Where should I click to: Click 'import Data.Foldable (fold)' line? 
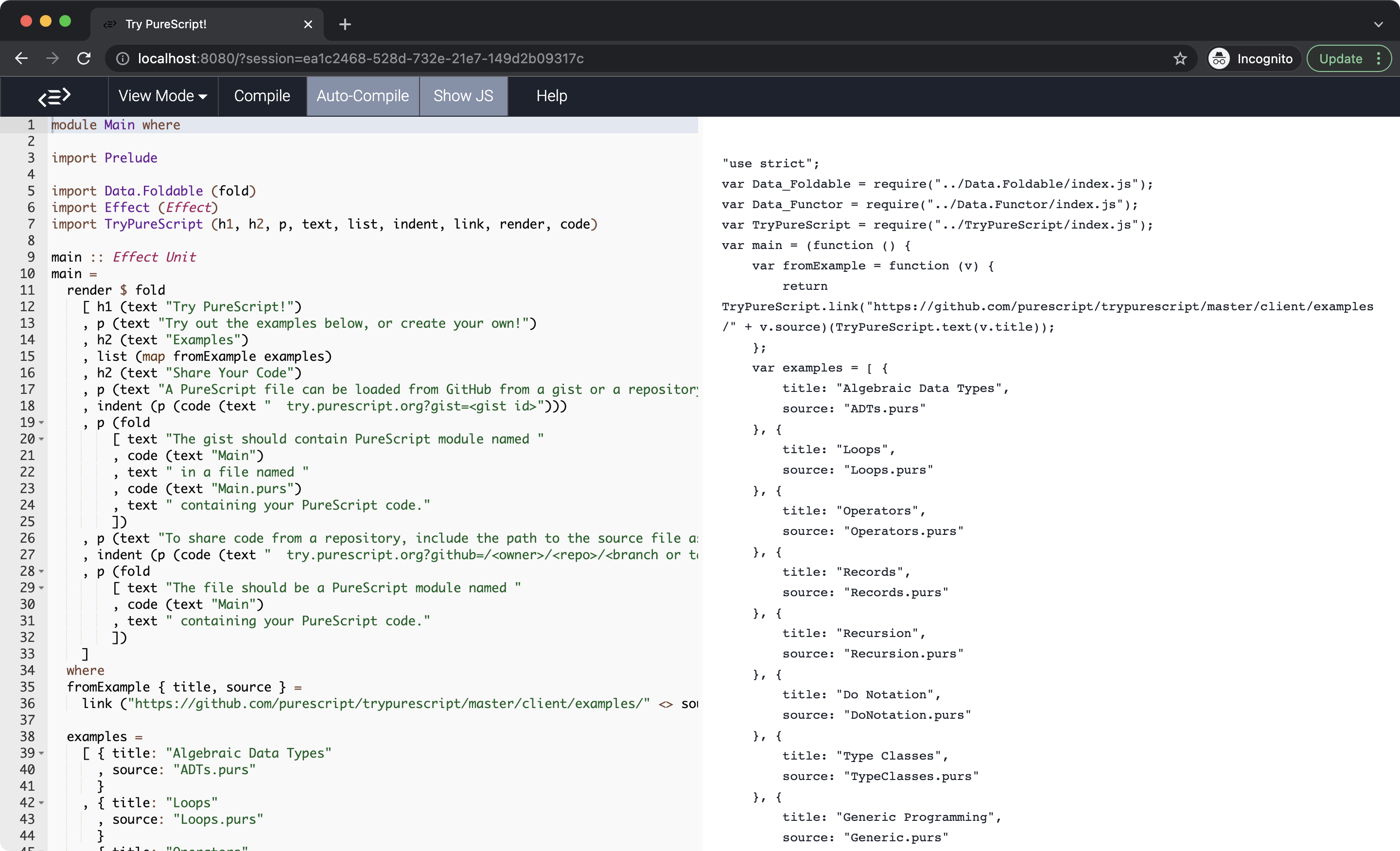pos(154,191)
